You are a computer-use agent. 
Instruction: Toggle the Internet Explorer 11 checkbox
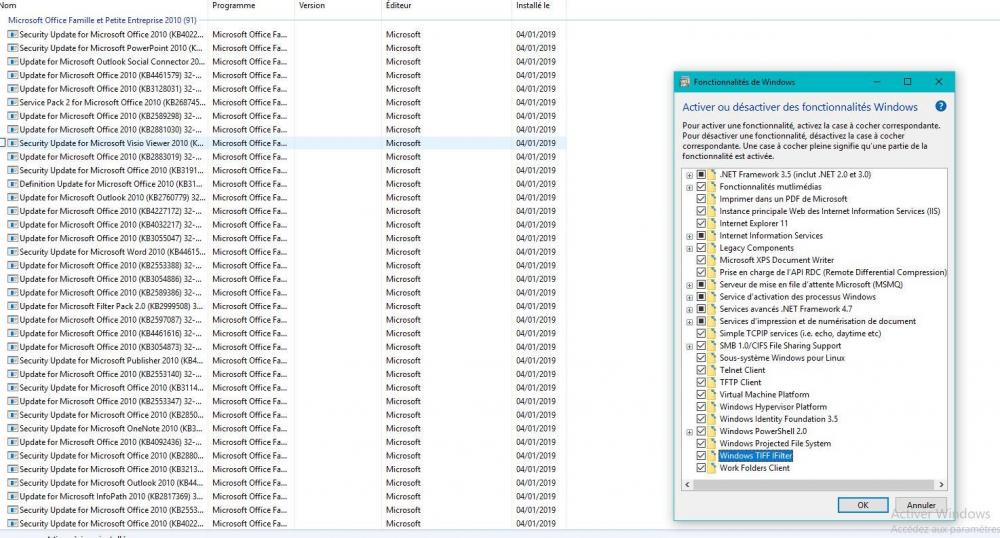click(702, 223)
